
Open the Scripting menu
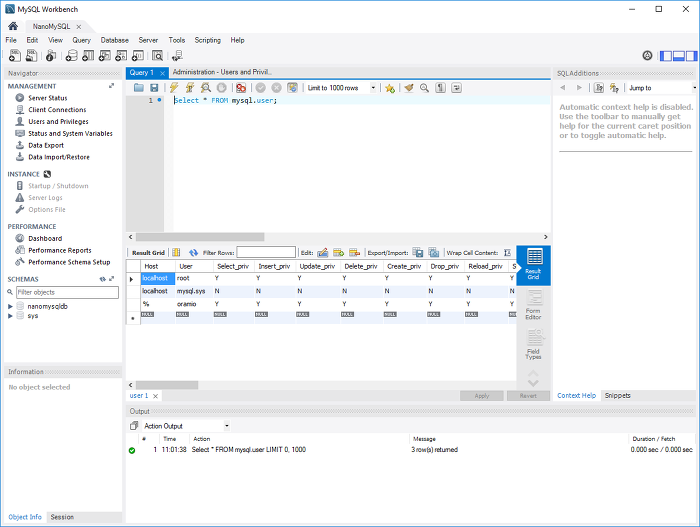coord(208,40)
